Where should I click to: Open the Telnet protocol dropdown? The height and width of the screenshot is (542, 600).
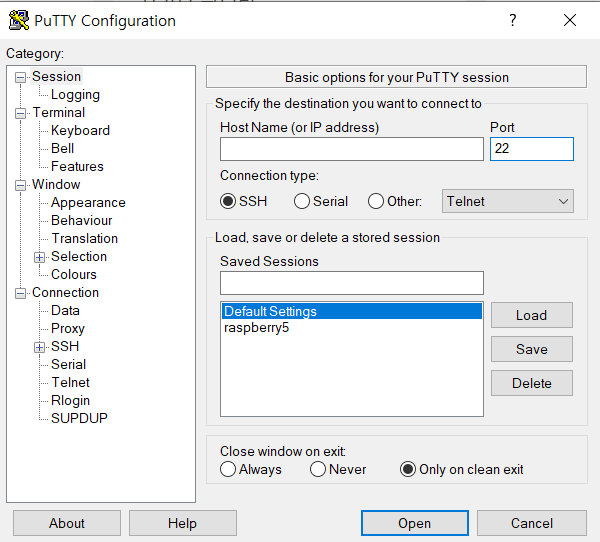pyautogui.click(x=507, y=201)
